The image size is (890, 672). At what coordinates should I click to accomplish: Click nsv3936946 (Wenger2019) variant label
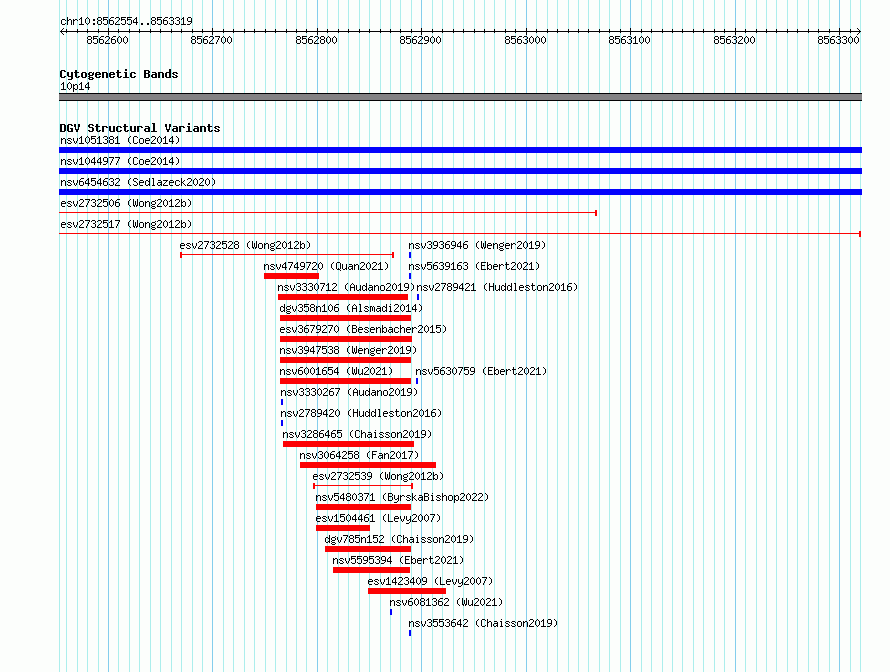tap(477, 245)
